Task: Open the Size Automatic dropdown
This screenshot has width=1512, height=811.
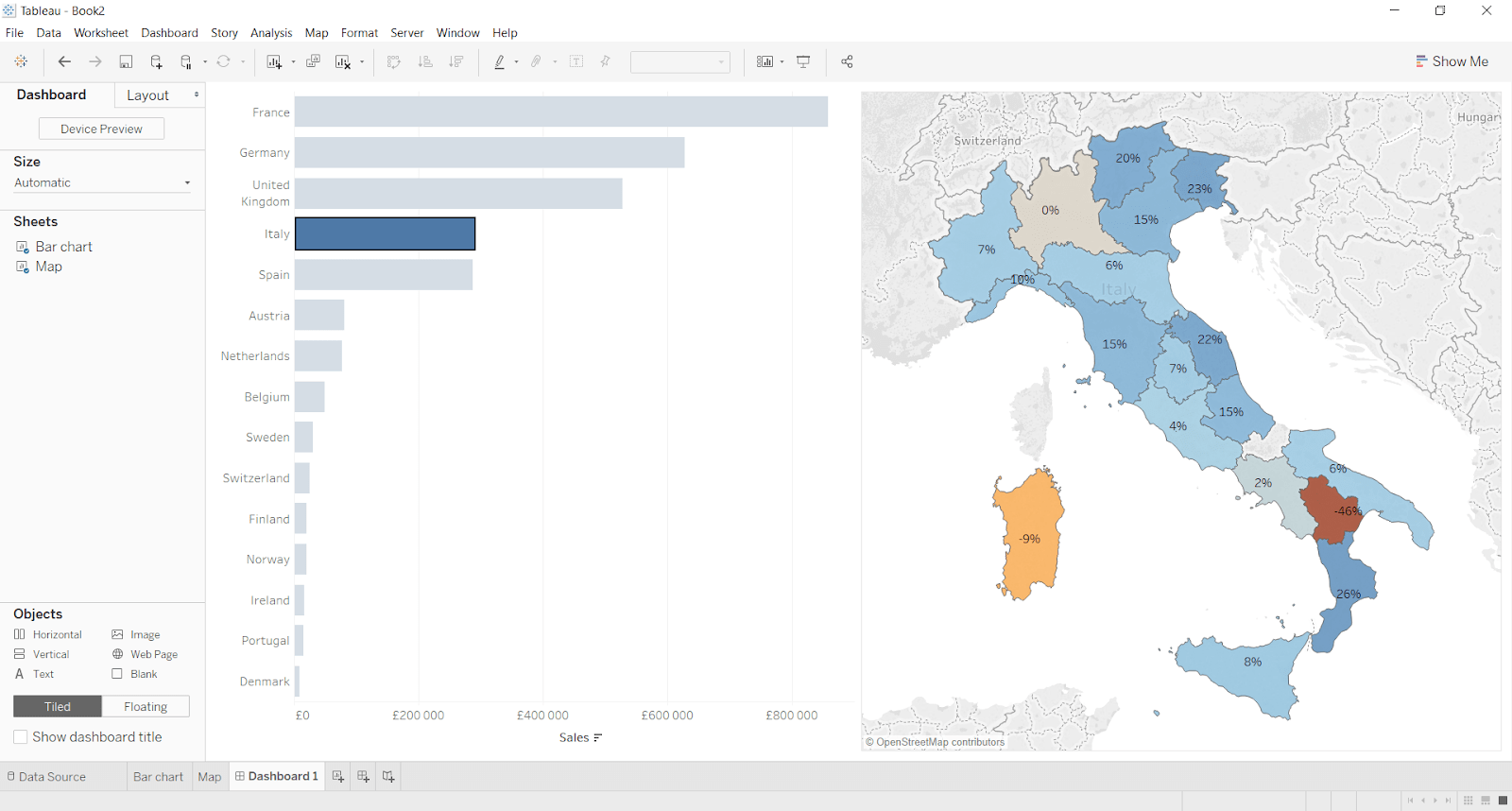Action: click(102, 182)
